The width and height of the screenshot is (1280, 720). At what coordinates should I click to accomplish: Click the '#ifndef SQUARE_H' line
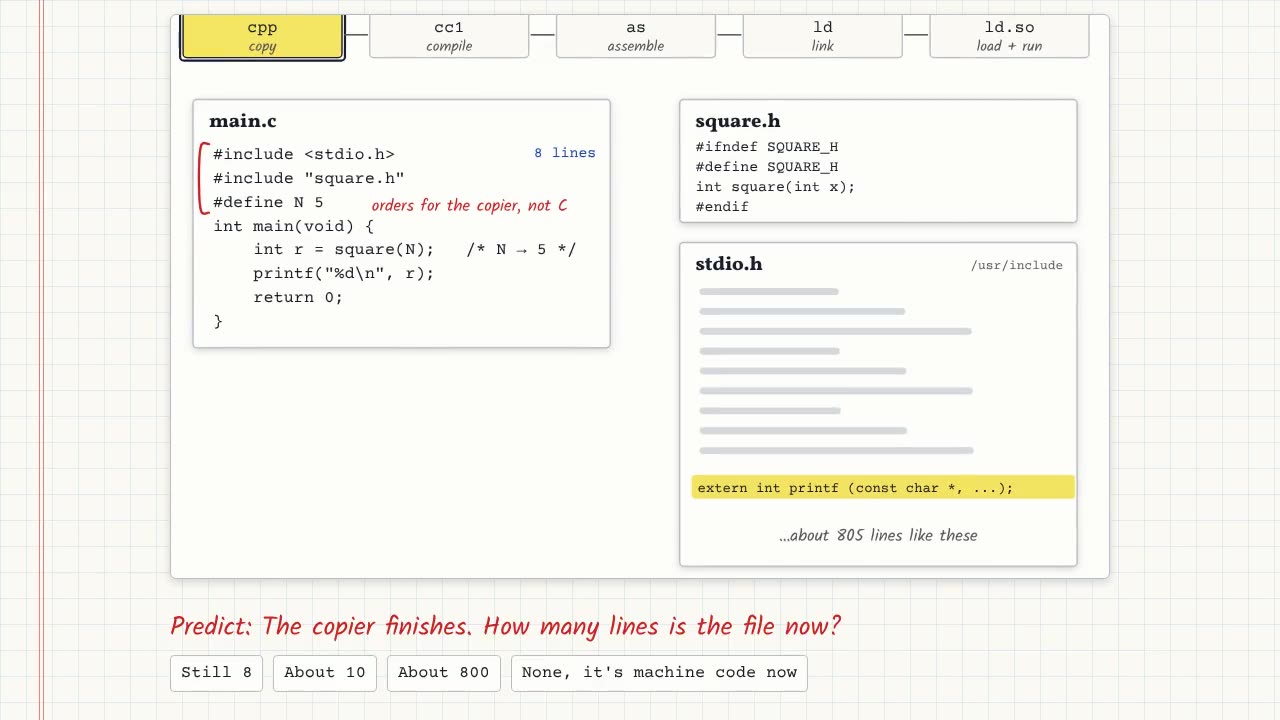(x=767, y=147)
